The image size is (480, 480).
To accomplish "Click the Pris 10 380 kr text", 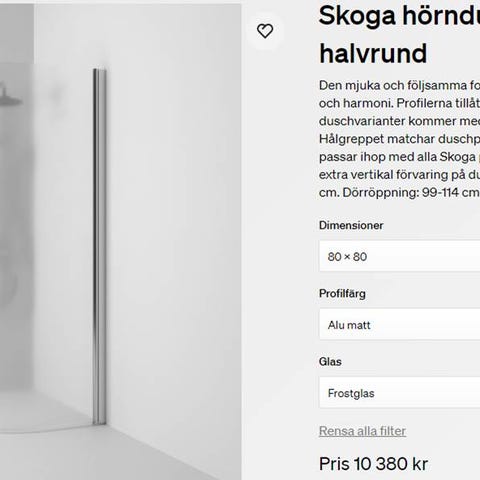I will tap(373, 464).
